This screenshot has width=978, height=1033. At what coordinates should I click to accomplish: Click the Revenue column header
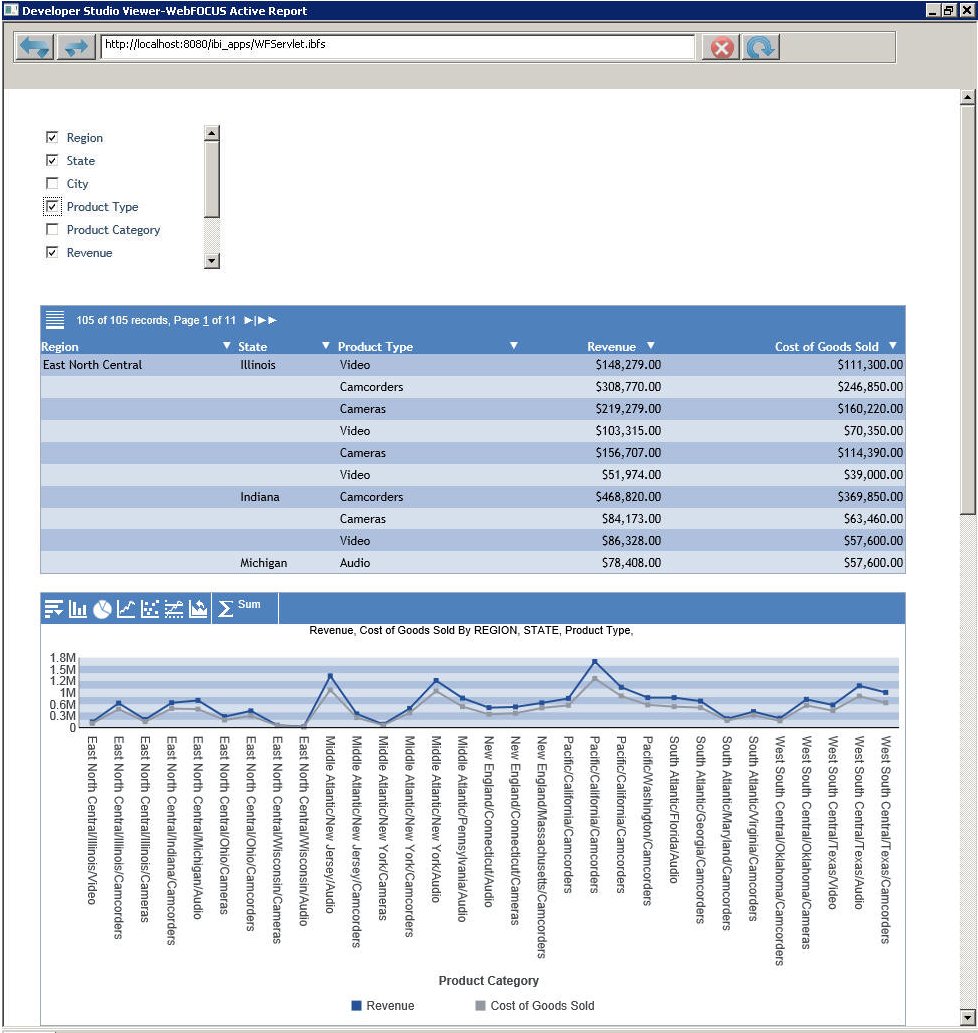[611, 347]
